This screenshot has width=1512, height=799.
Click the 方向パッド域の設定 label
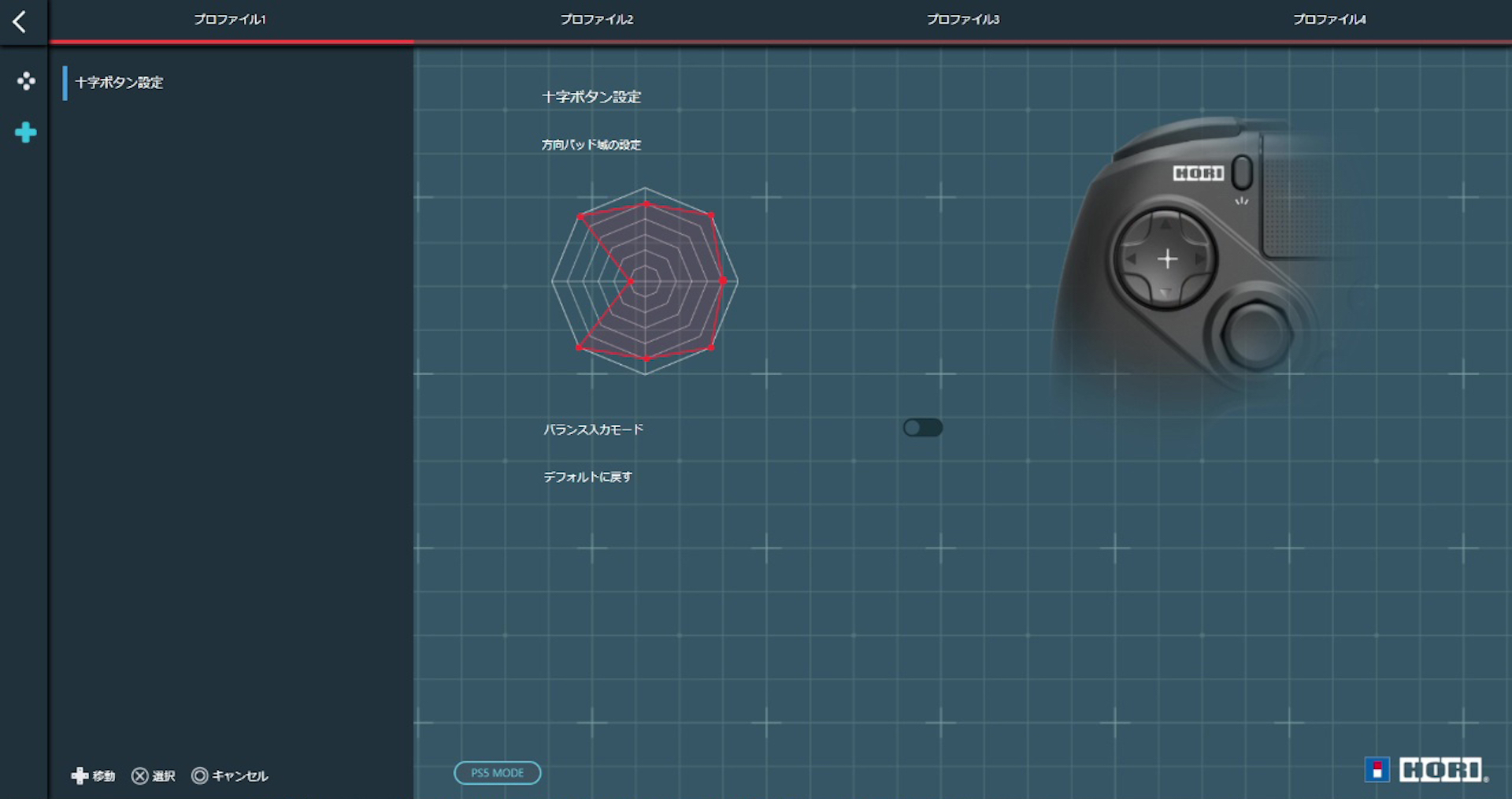point(591,145)
